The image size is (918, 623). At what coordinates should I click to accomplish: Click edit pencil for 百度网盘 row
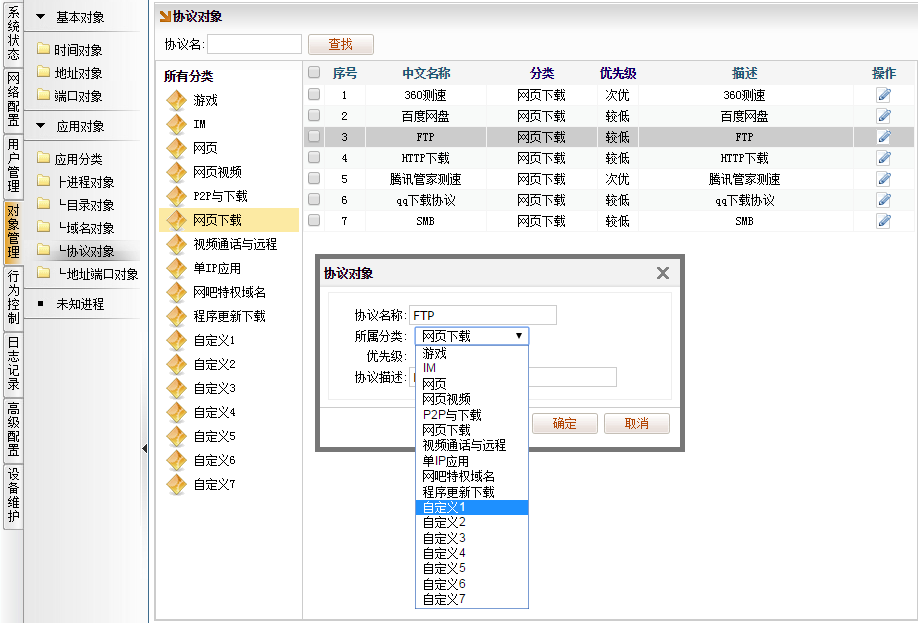(883, 116)
